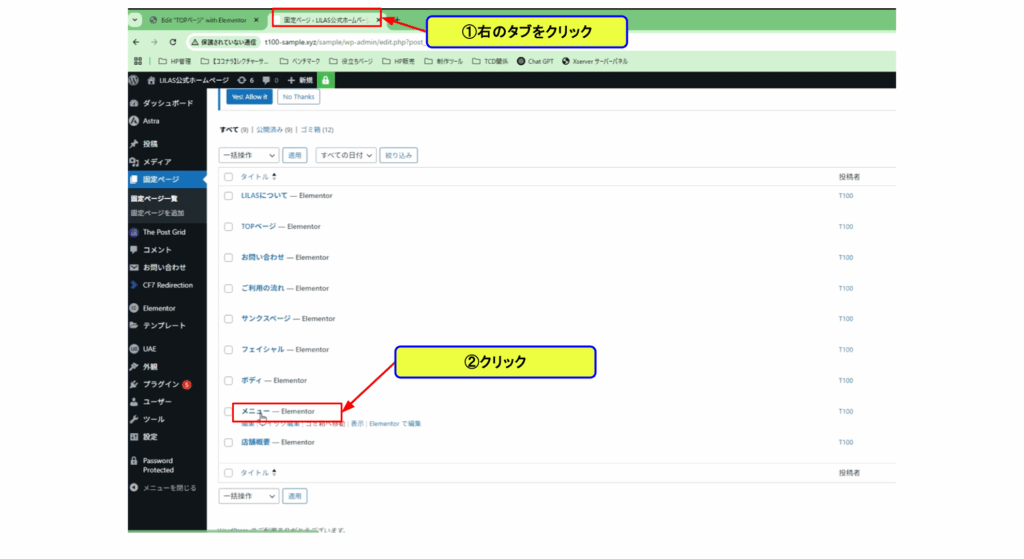
Task: Click the Astra icon in the sidebar
Action: coord(135,121)
